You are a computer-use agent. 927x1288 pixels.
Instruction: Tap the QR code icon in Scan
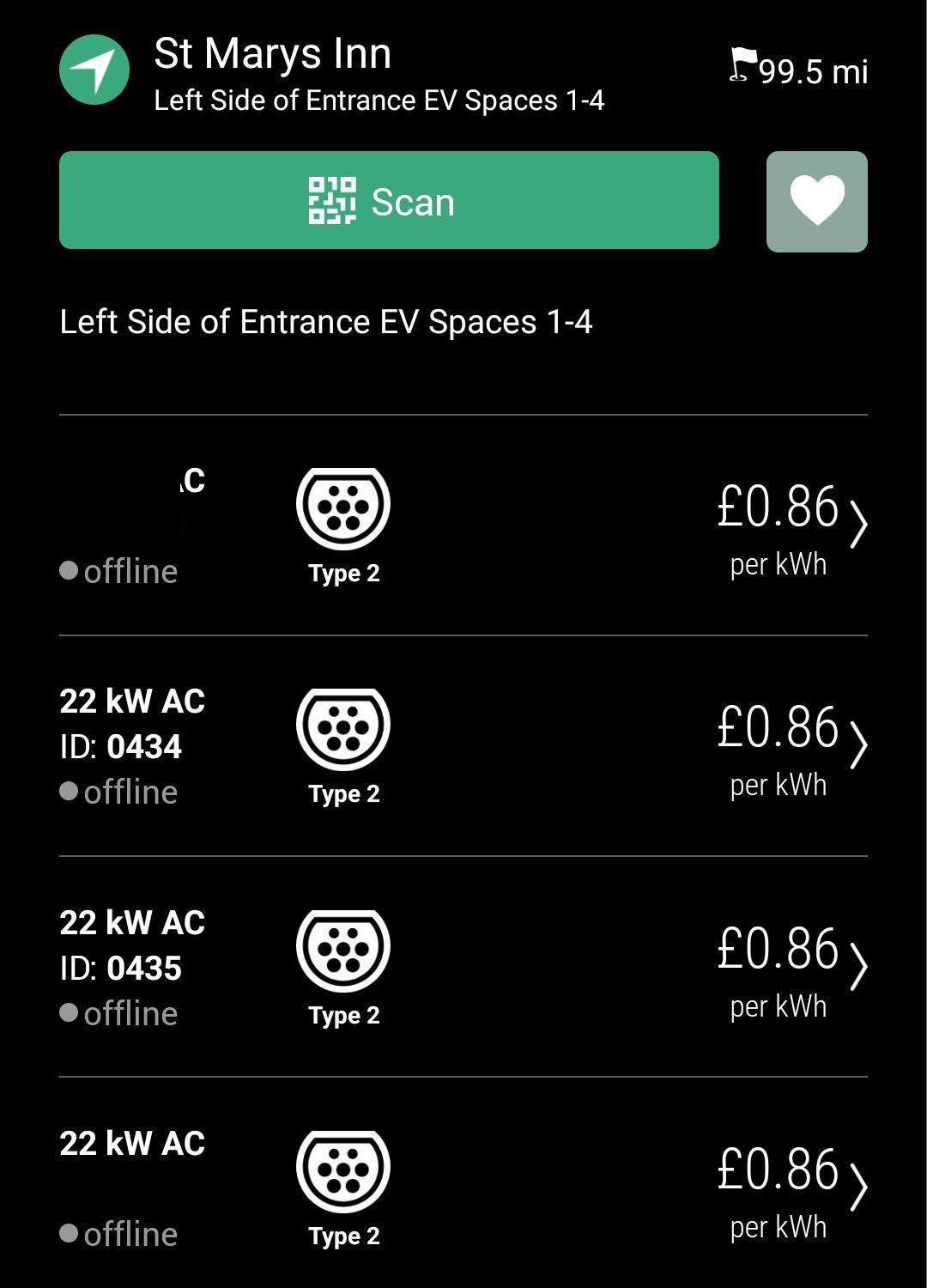tap(331, 201)
